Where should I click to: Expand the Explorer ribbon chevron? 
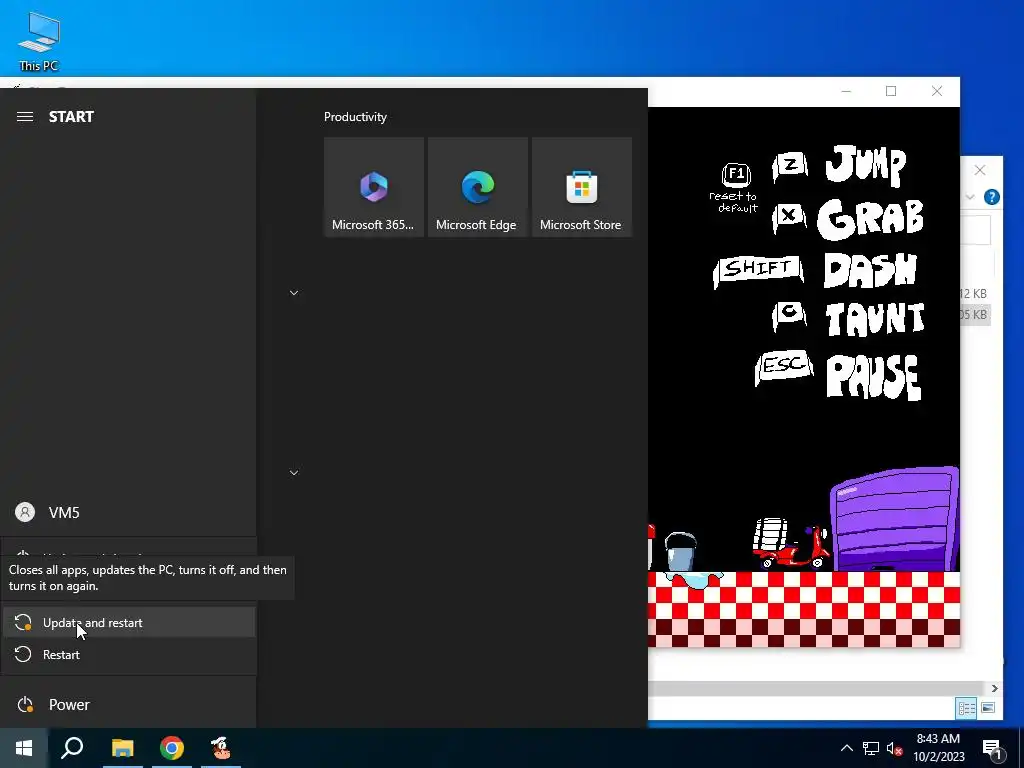click(x=970, y=197)
